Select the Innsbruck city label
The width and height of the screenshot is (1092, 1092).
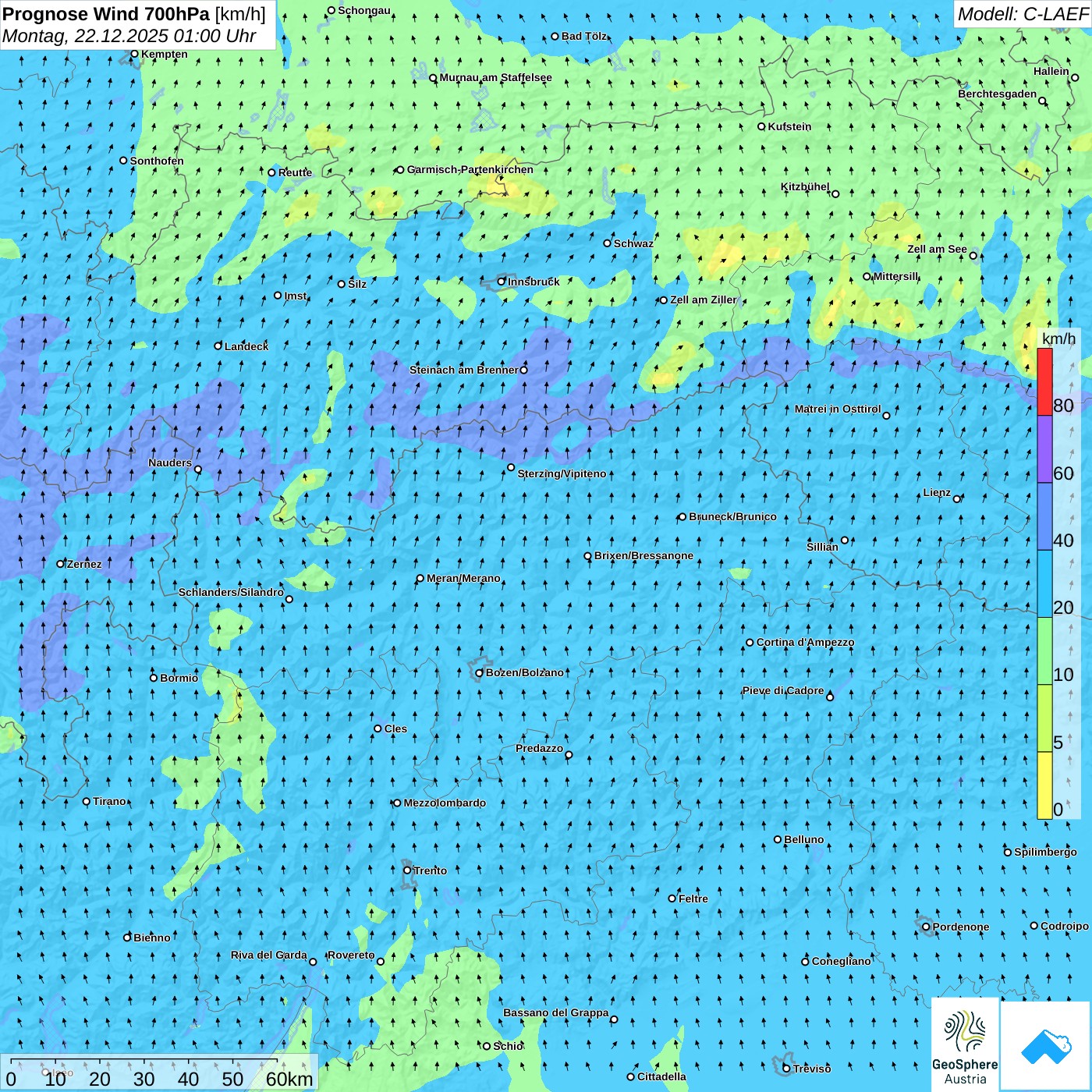coord(534,282)
